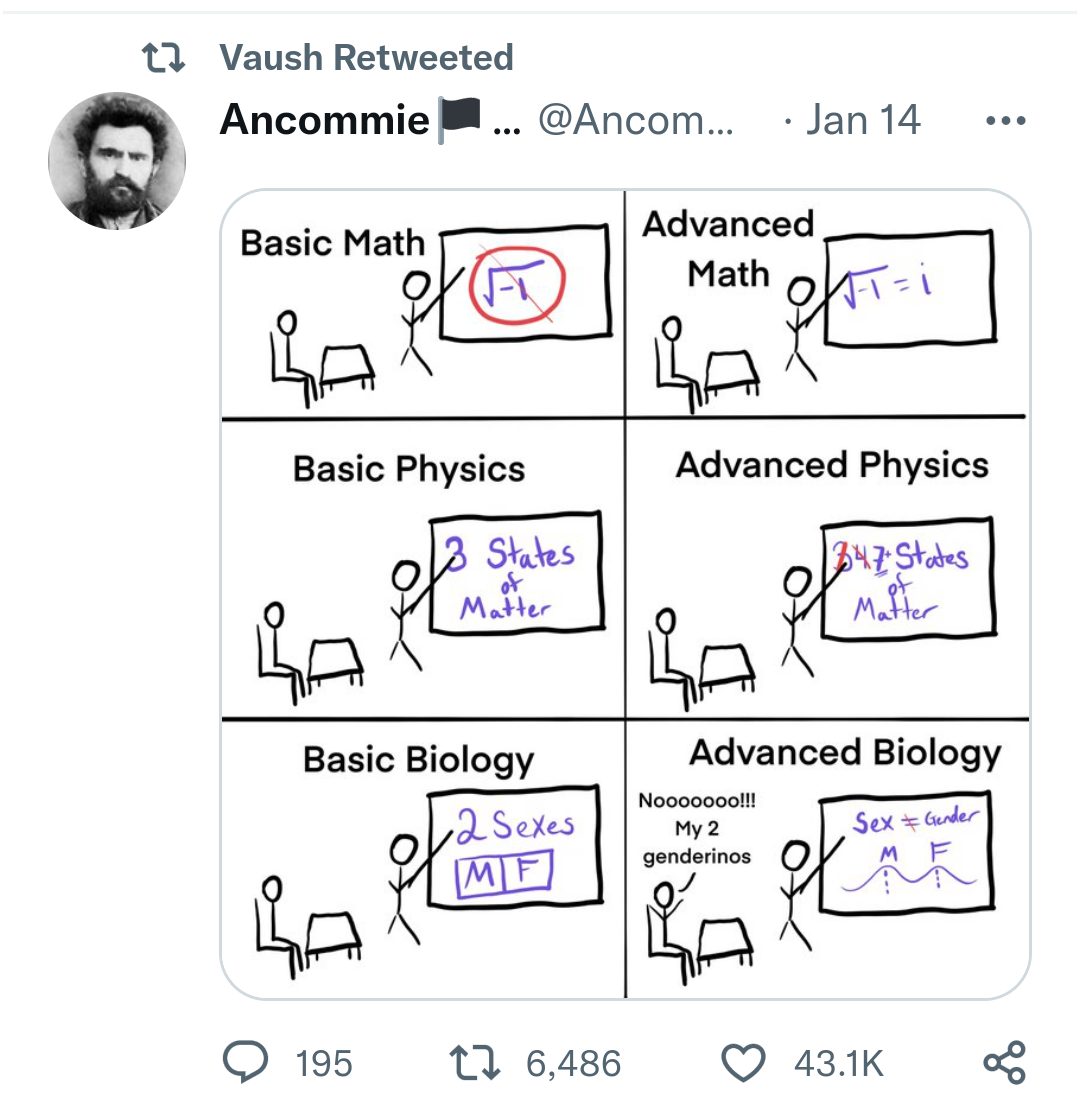The width and height of the screenshot is (1080, 1111).
Task: Click the Ancommie display name
Action: click(324, 121)
